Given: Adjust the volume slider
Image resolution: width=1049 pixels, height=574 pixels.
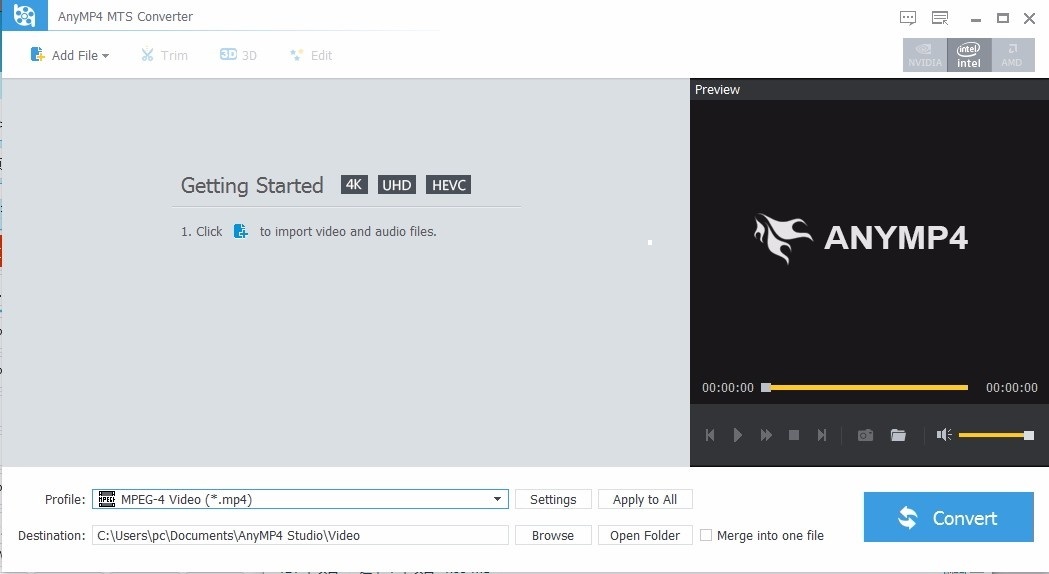Looking at the screenshot, I should (996, 436).
